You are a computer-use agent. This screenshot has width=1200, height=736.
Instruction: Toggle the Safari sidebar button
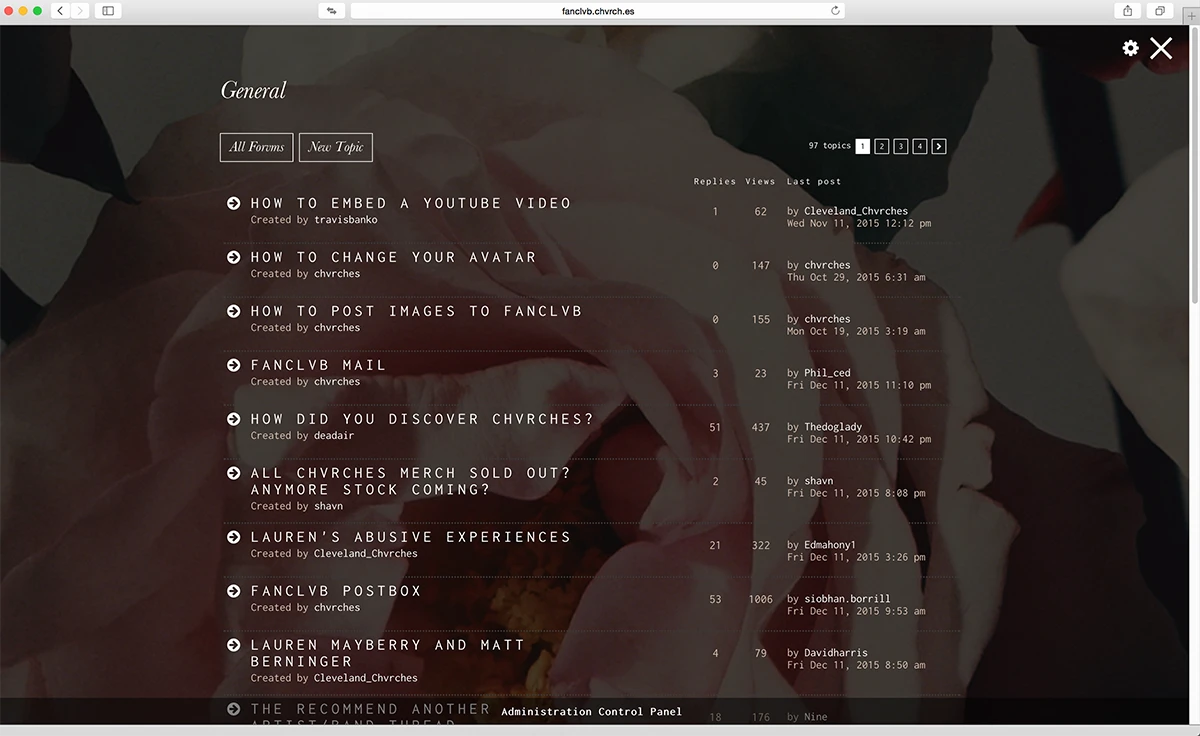[108, 11]
